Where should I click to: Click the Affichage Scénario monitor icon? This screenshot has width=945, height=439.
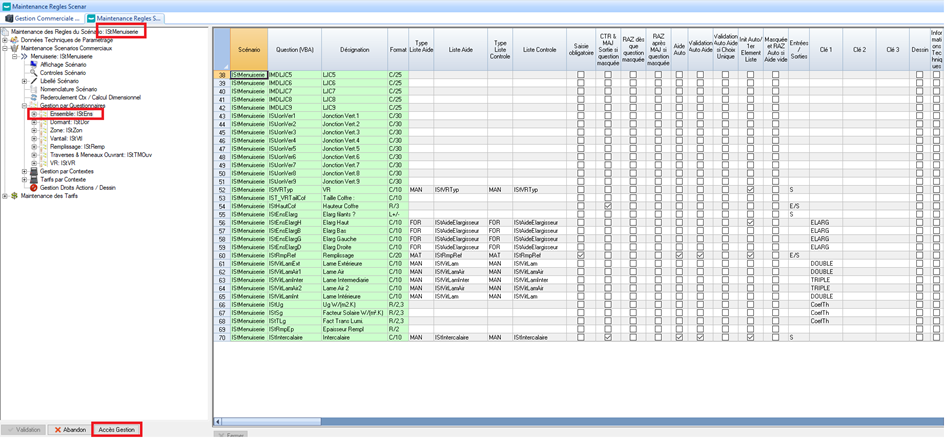(x=34, y=65)
